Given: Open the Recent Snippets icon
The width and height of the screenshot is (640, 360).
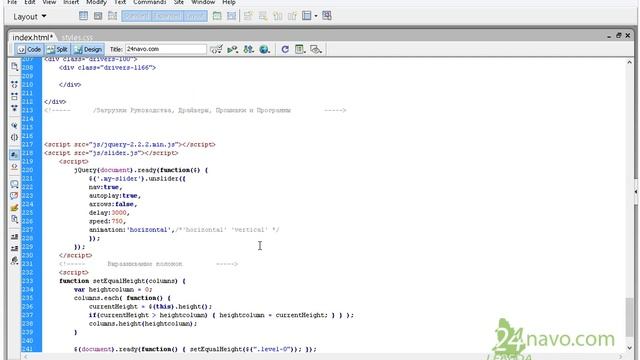Looking at the screenshot, I should [x=14, y=220].
